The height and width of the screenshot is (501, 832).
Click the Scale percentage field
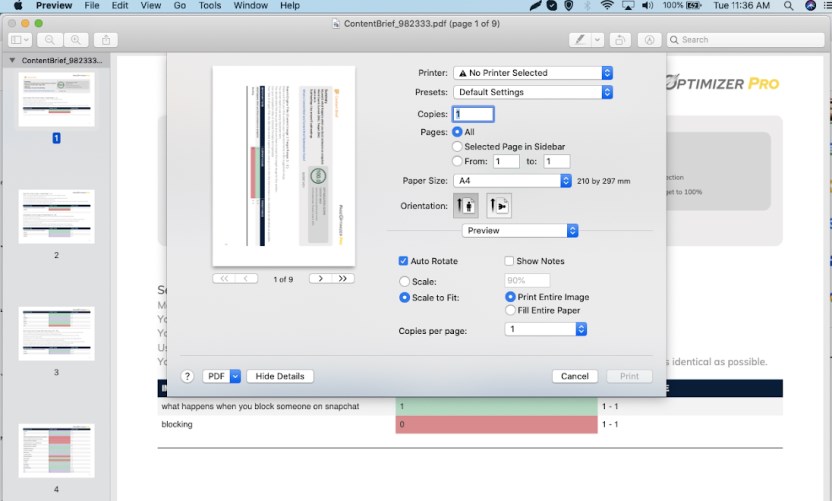click(x=527, y=280)
